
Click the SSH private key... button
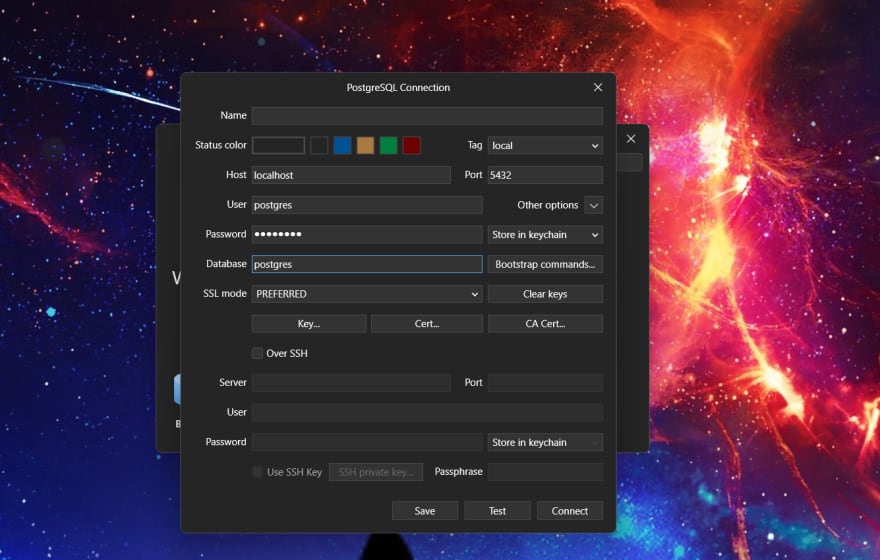click(375, 472)
